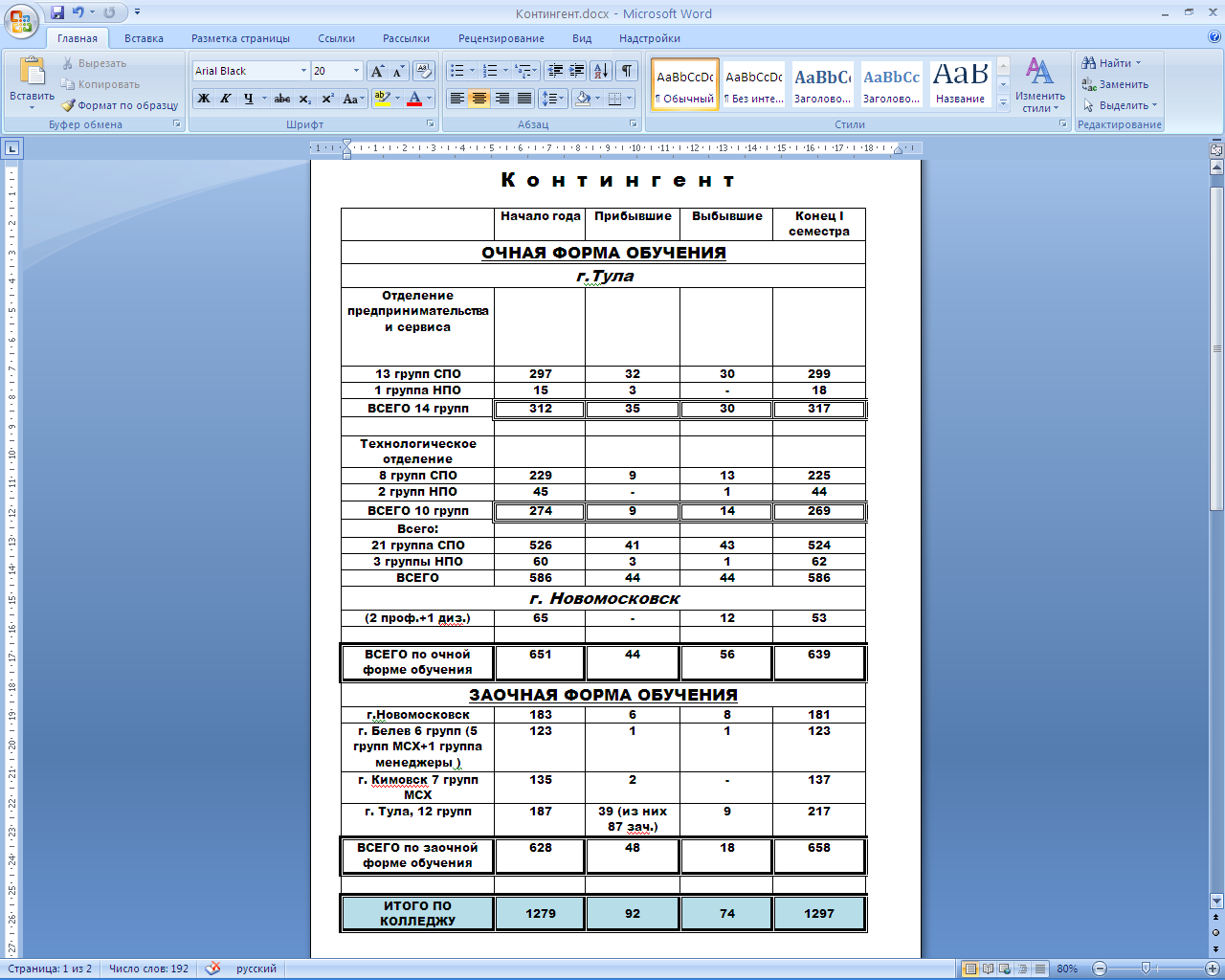This screenshot has height=980, width=1225.
Task: Open the Arial Black font name dropdown
Action: tap(303, 71)
